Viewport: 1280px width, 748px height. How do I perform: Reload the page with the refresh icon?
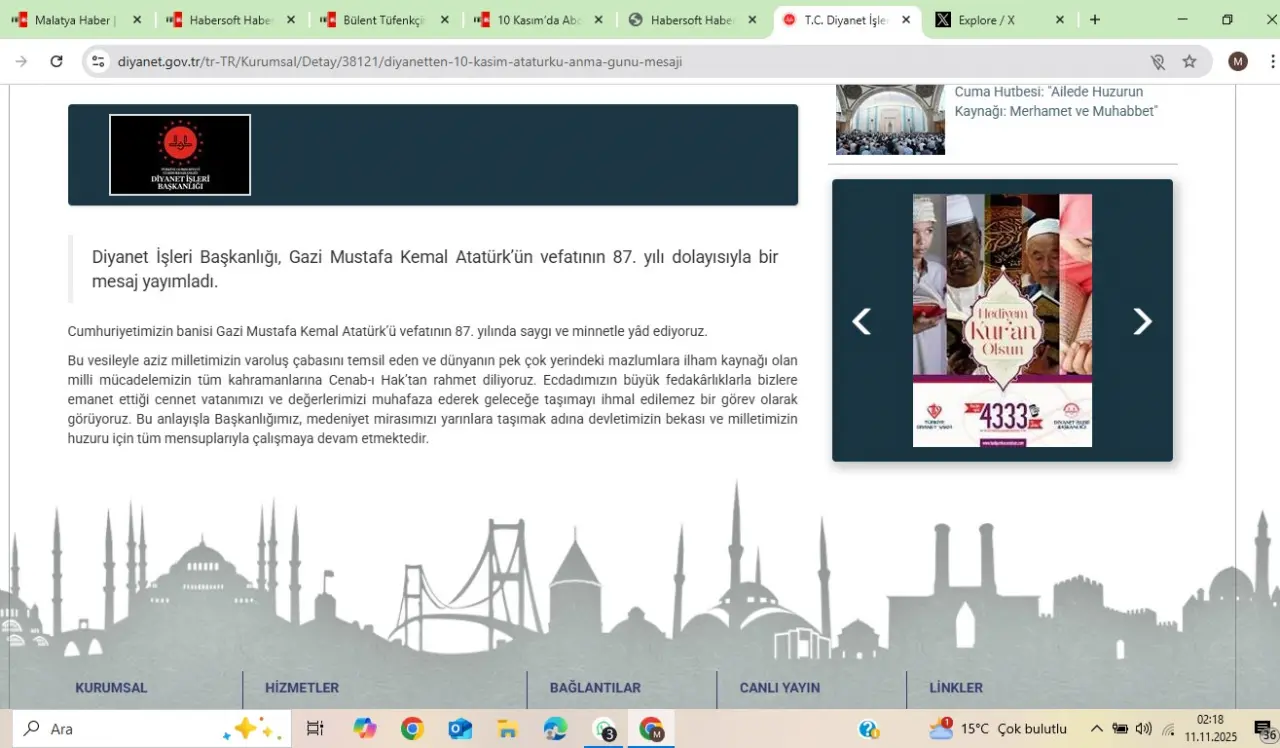click(x=57, y=62)
